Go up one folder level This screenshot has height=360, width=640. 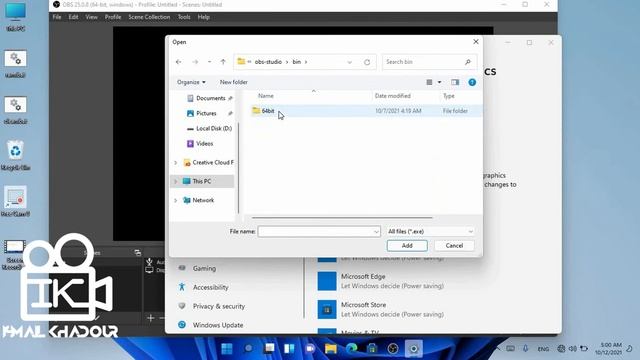click(223, 62)
